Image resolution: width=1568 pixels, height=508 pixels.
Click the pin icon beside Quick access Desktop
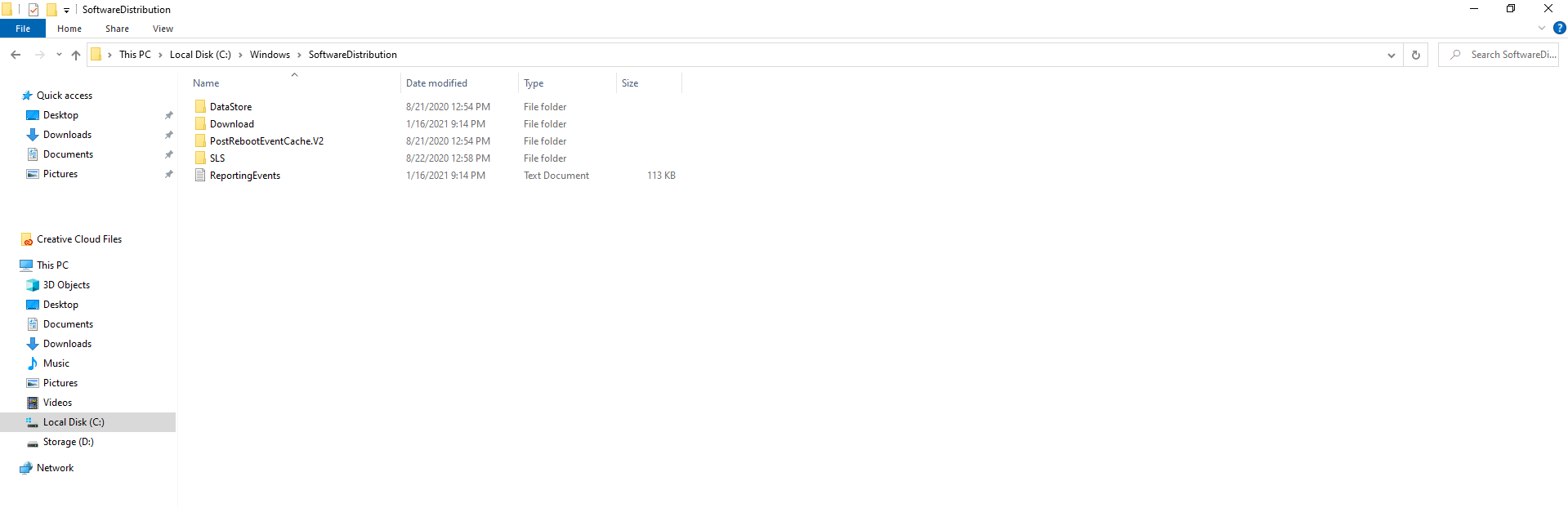coord(169,115)
